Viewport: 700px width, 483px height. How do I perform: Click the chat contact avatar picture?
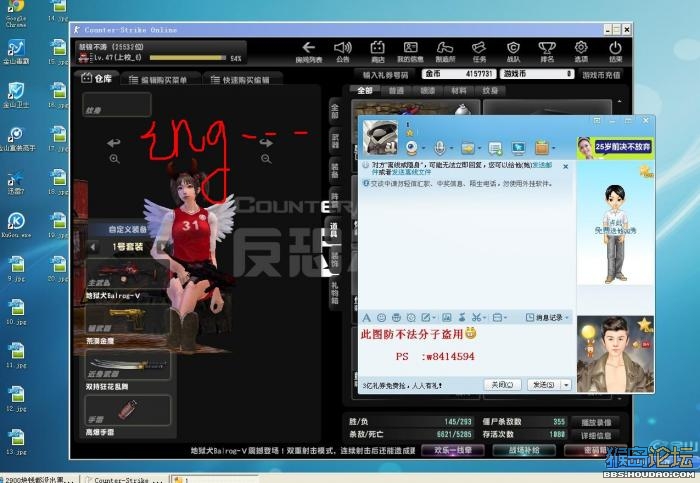[x=380, y=137]
